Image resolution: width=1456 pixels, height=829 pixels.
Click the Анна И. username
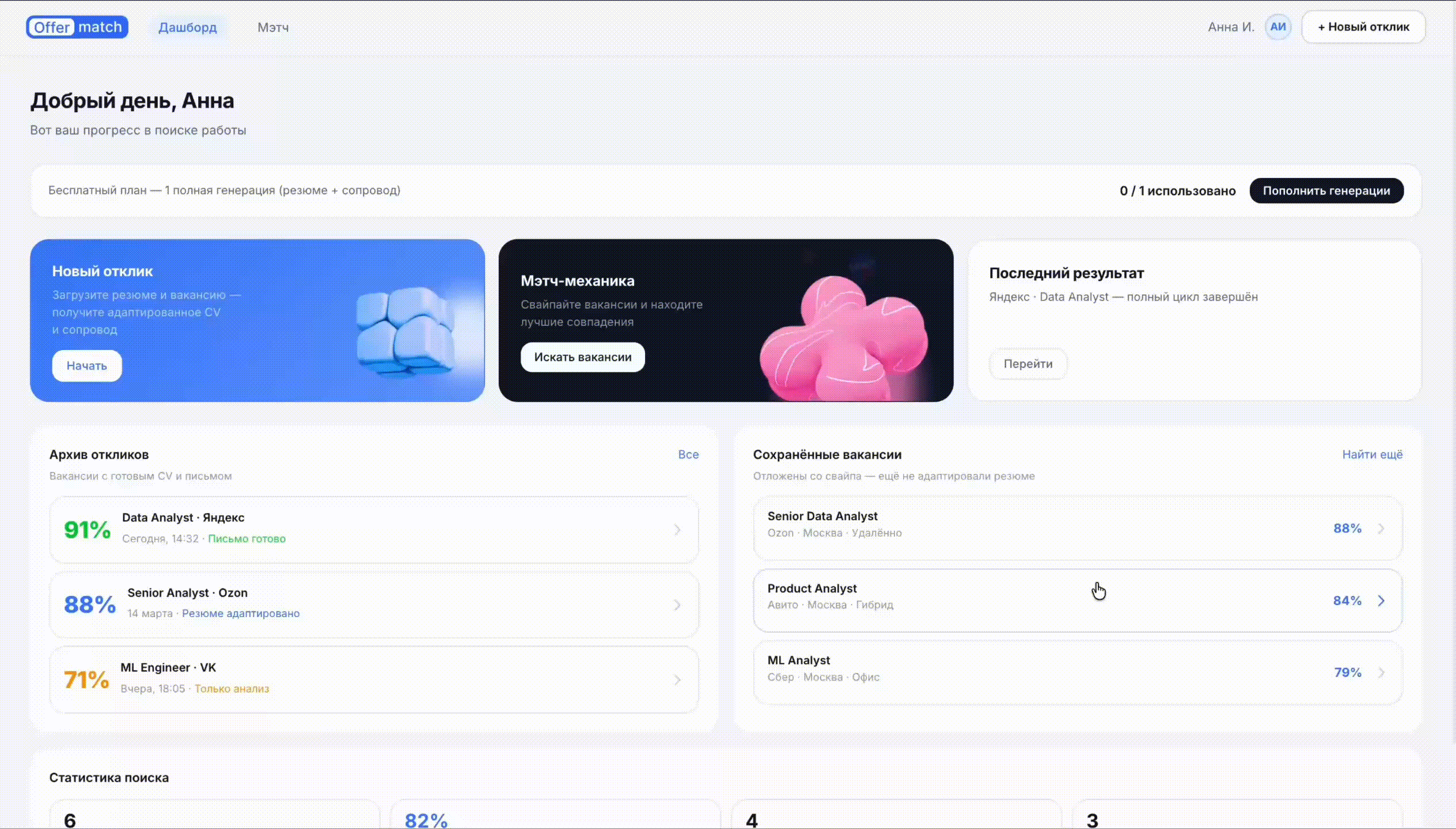[1231, 27]
